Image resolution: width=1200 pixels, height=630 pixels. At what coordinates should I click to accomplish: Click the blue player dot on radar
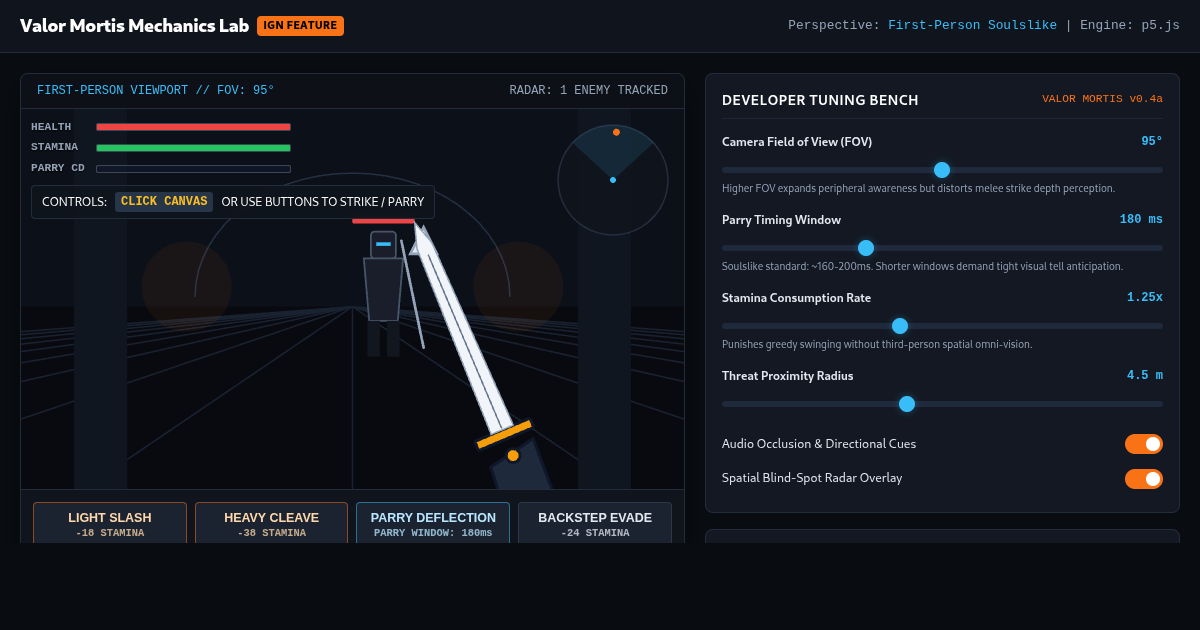tap(613, 180)
